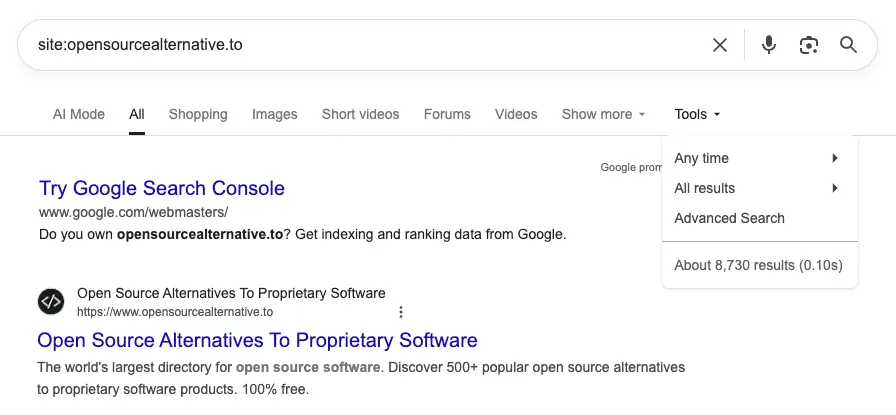
Task: Open the Shopping tab
Action: point(198,114)
